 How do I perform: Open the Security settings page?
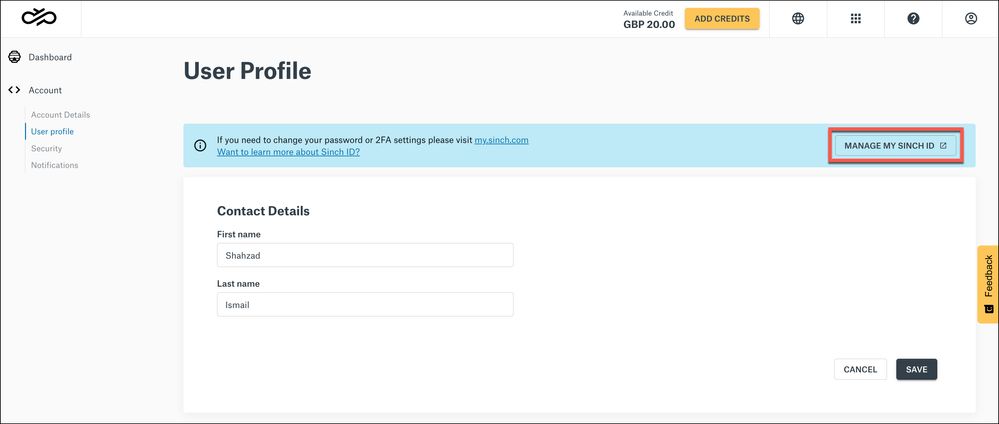point(46,148)
